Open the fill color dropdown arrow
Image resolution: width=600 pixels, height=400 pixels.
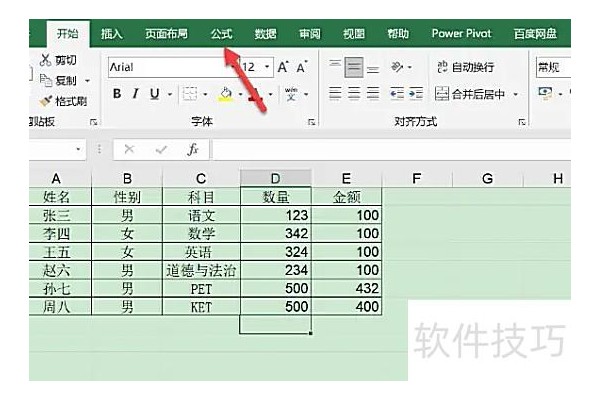coord(241,94)
